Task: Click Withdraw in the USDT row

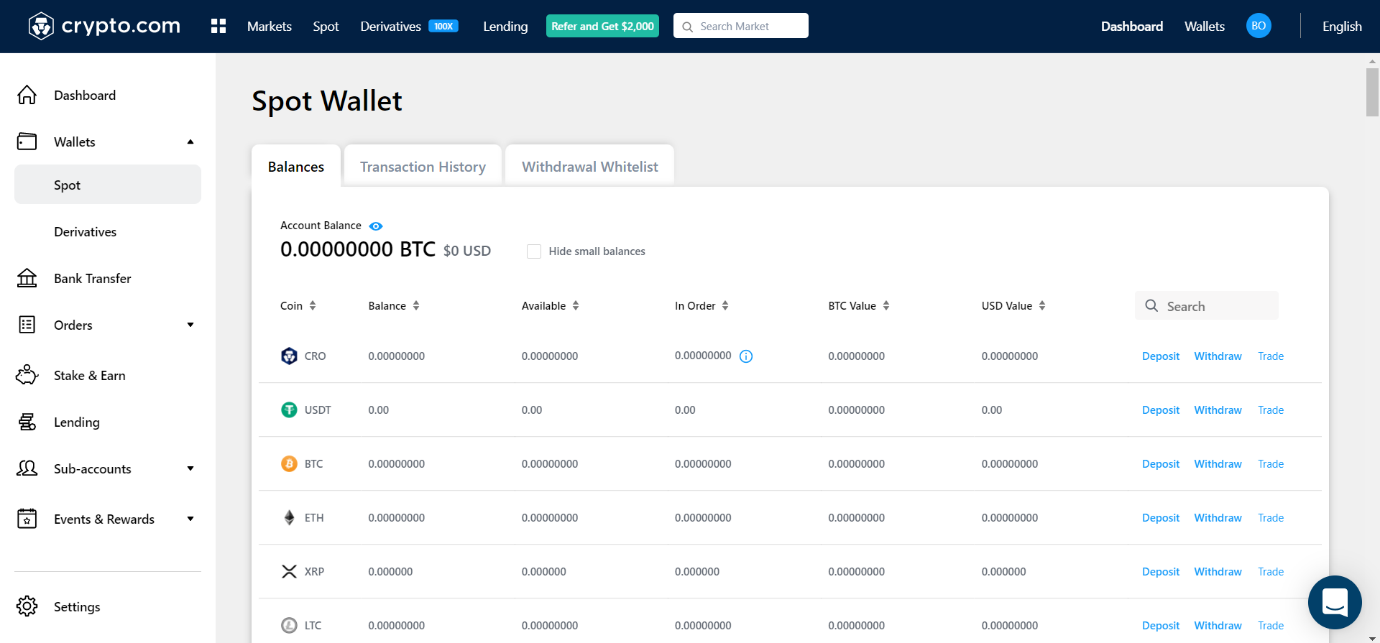Action: [x=1218, y=410]
